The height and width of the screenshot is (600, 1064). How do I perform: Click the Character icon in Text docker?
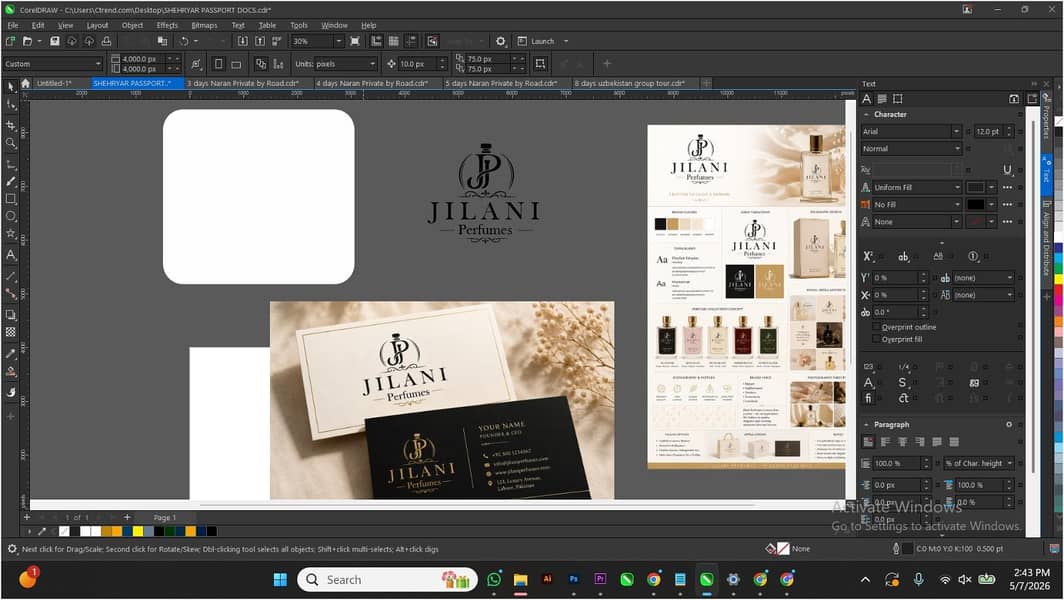pos(867,99)
